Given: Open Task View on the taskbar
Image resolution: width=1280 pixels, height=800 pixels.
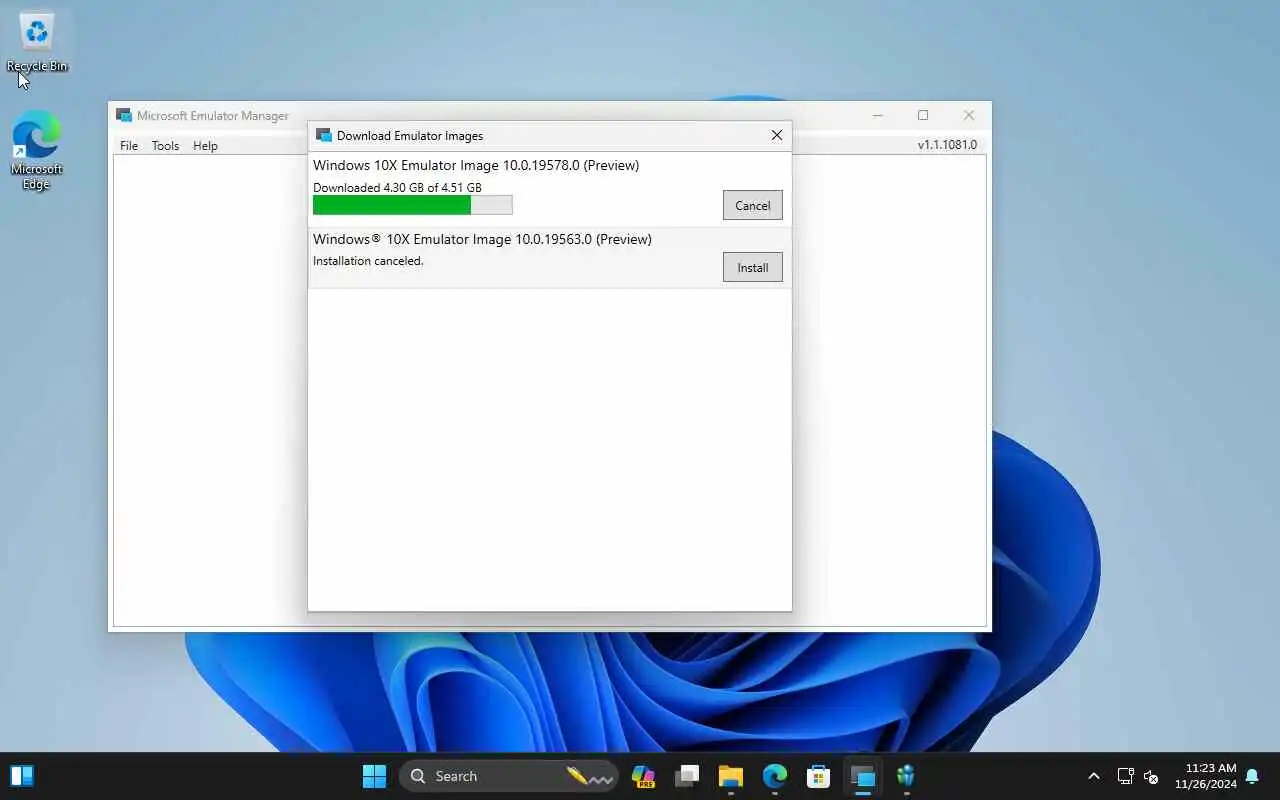Looking at the screenshot, I should click(687, 776).
